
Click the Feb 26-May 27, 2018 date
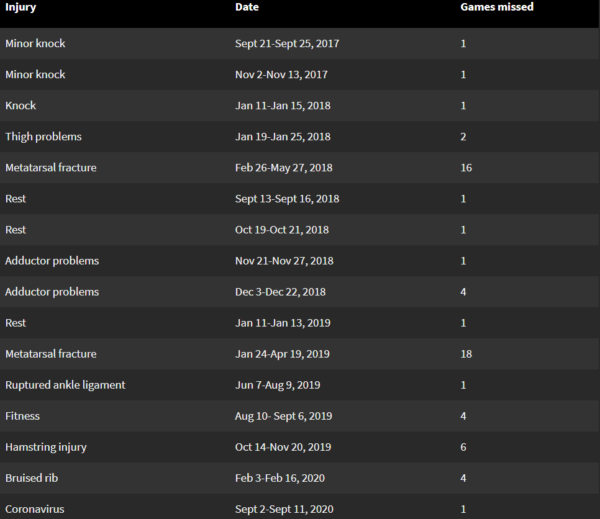(283, 167)
